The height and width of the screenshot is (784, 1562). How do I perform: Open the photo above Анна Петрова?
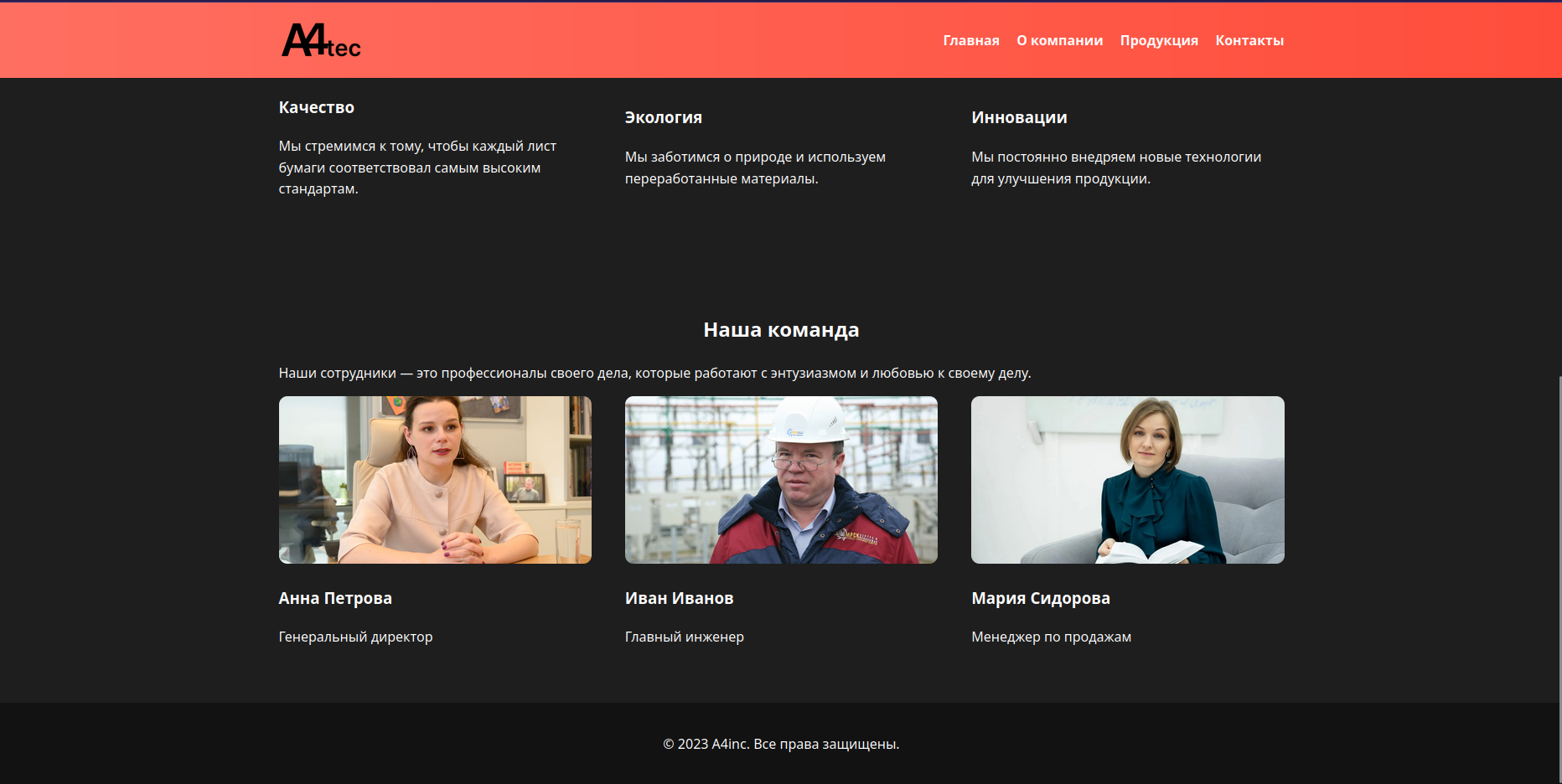coord(435,480)
